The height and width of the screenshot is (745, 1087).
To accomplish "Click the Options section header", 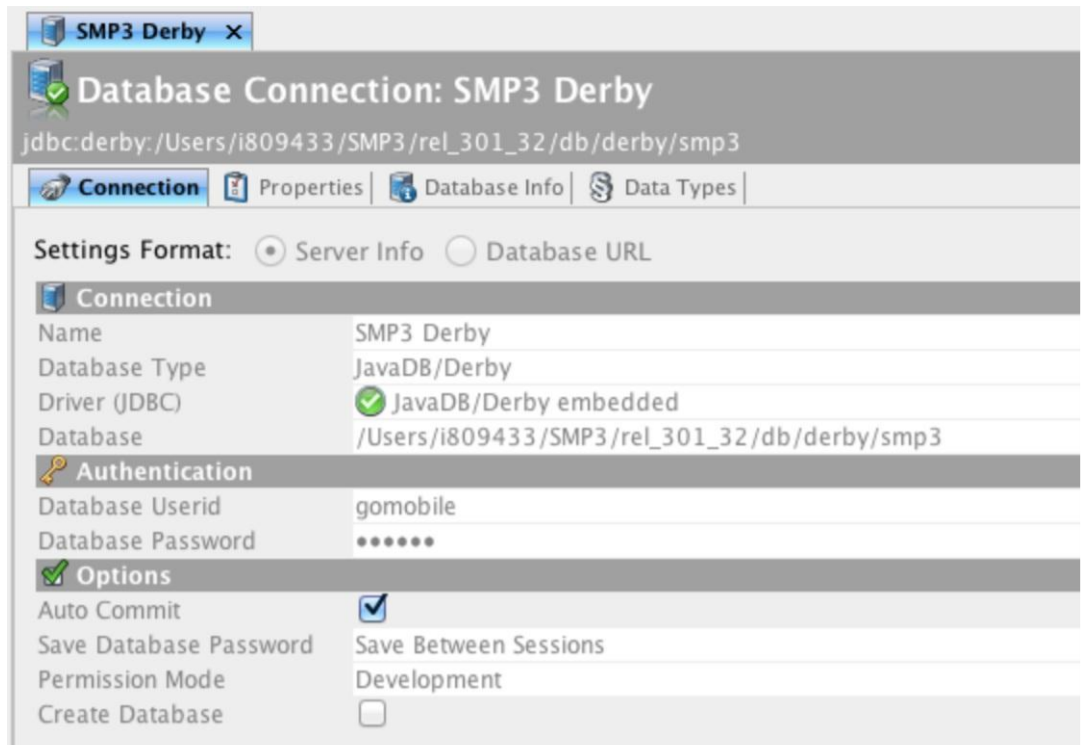I will 557,575.
